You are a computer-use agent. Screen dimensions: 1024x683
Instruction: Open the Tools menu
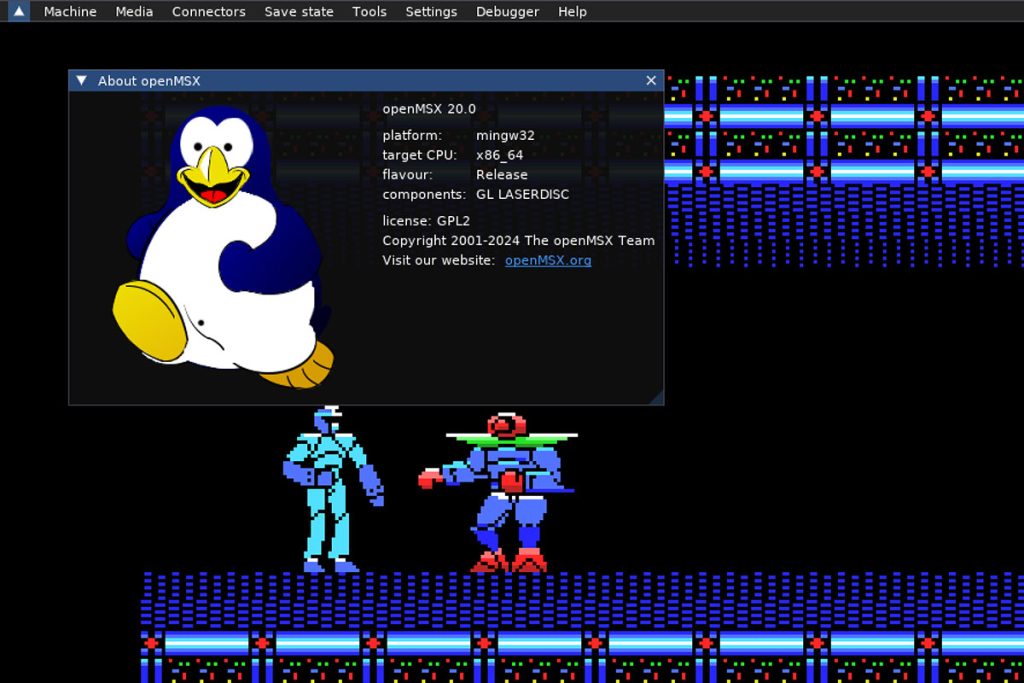point(369,11)
